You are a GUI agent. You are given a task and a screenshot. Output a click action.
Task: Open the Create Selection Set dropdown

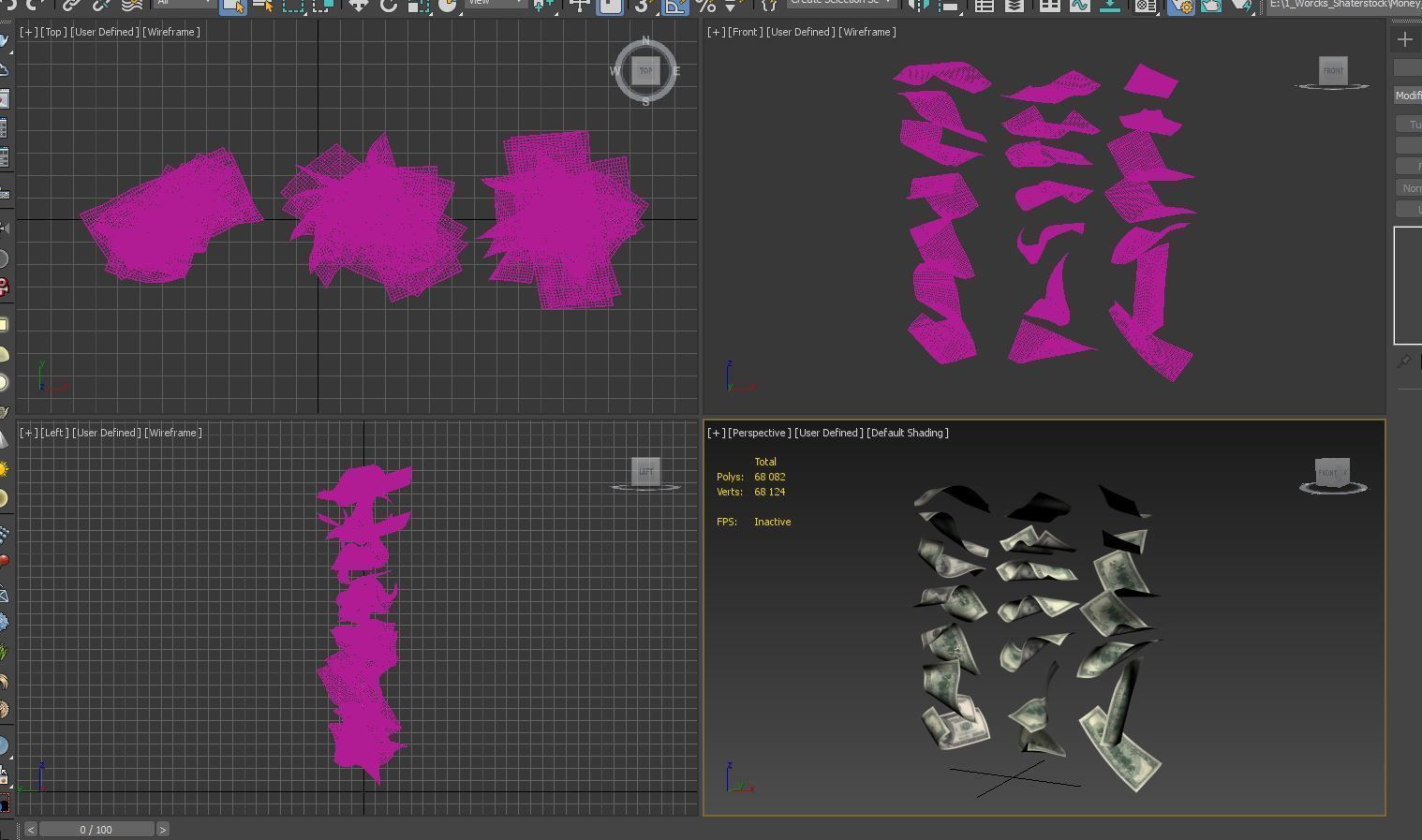click(x=841, y=3)
